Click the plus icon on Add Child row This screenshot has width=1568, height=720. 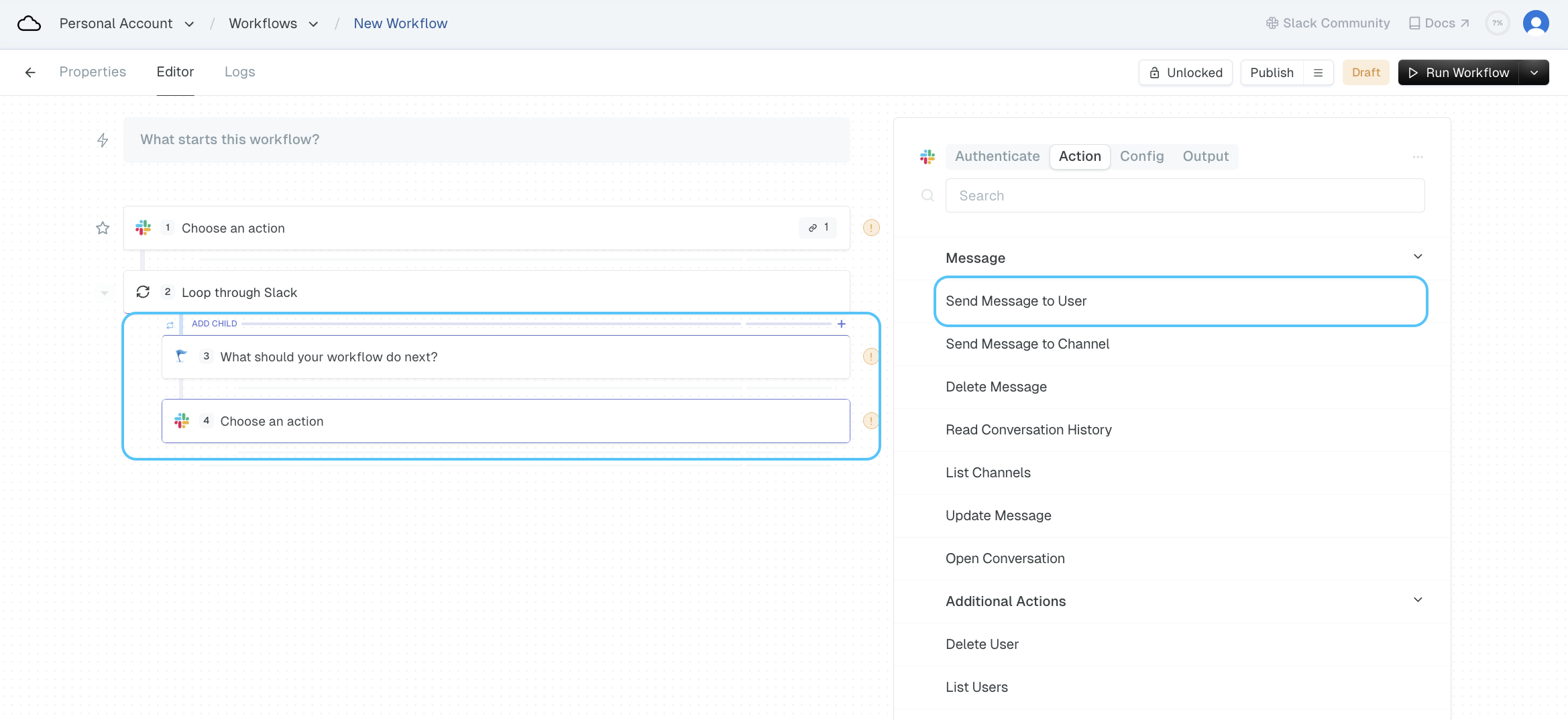pos(841,324)
